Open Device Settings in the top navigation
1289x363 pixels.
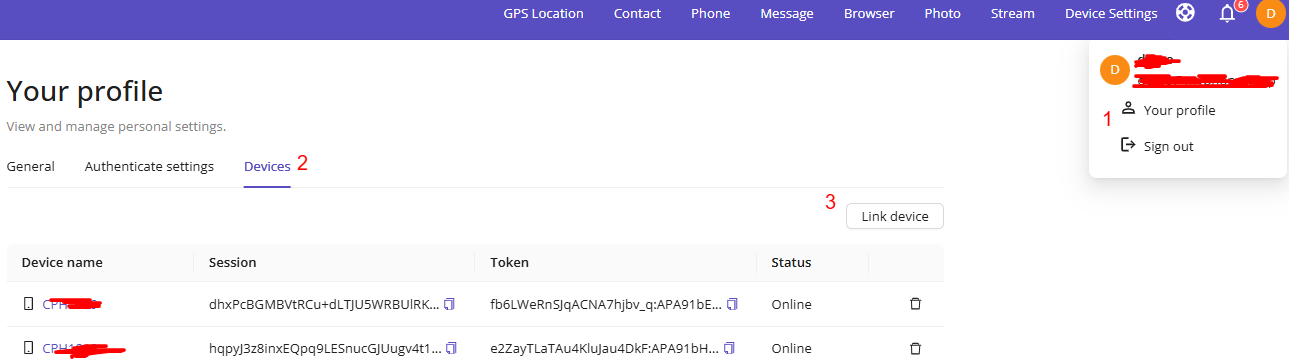1111,14
